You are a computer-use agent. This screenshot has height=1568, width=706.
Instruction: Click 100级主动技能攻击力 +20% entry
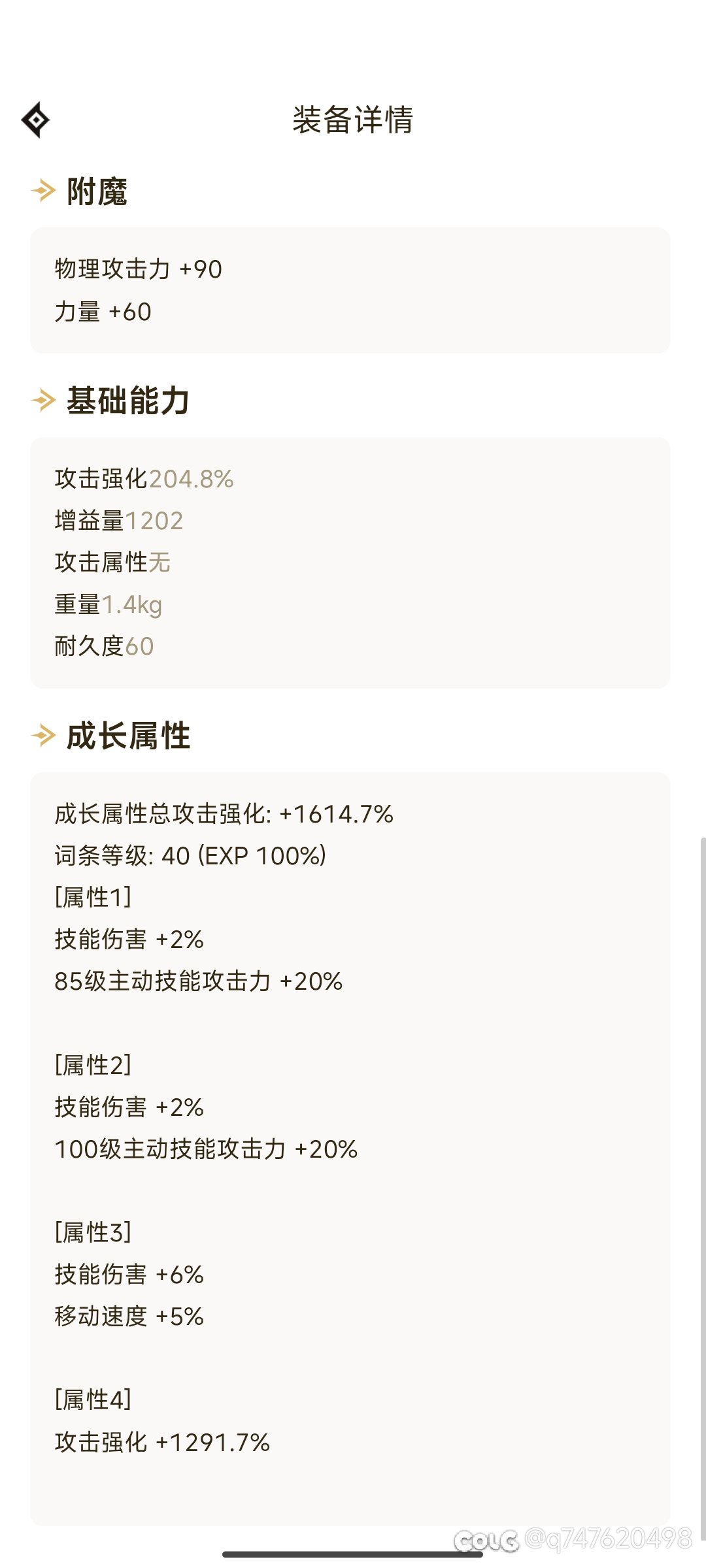(x=206, y=1149)
